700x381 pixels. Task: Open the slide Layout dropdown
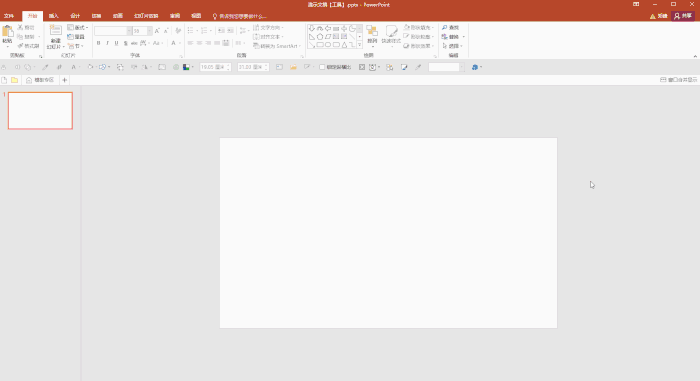pos(78,27)
